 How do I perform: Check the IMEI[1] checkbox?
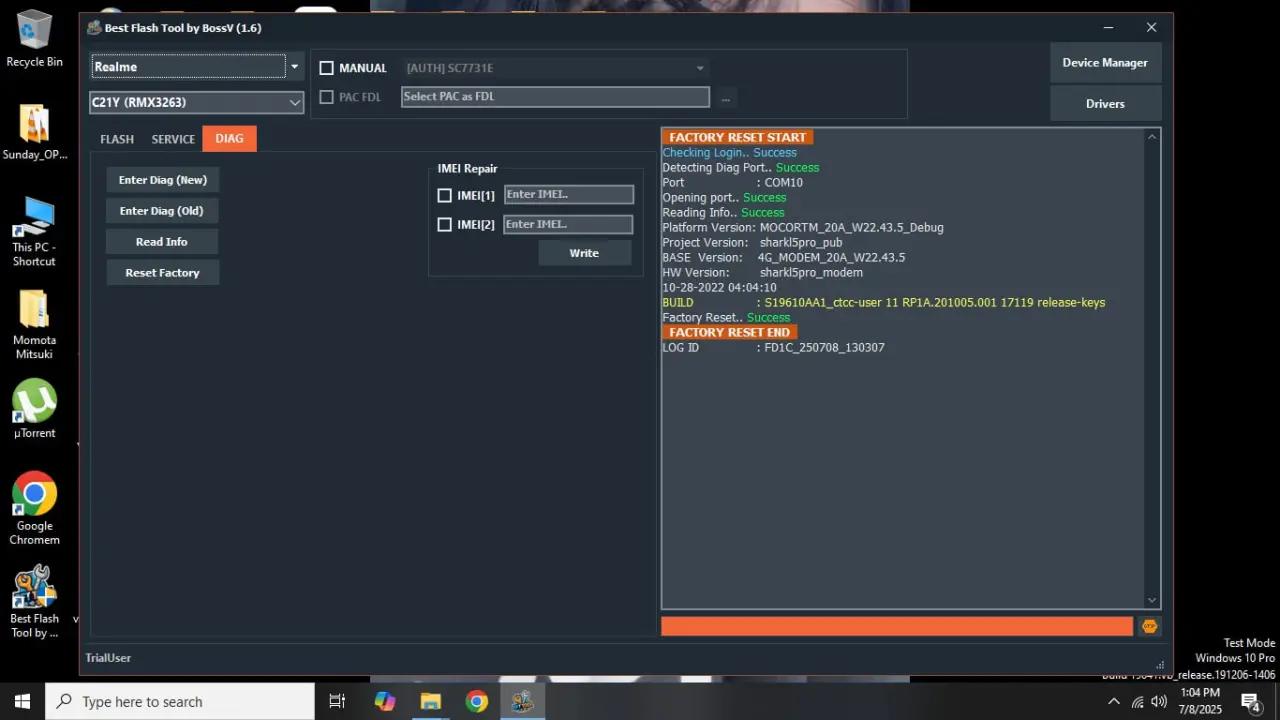pos(445,195)
